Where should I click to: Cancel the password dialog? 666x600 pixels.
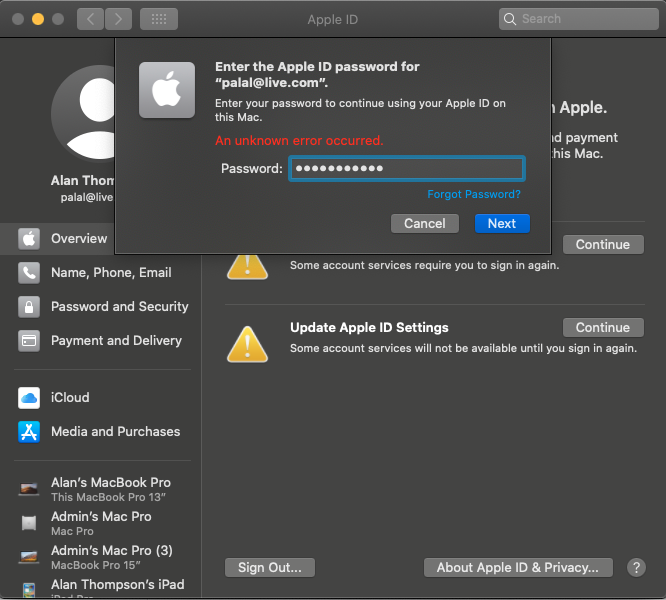pos(425,223)
